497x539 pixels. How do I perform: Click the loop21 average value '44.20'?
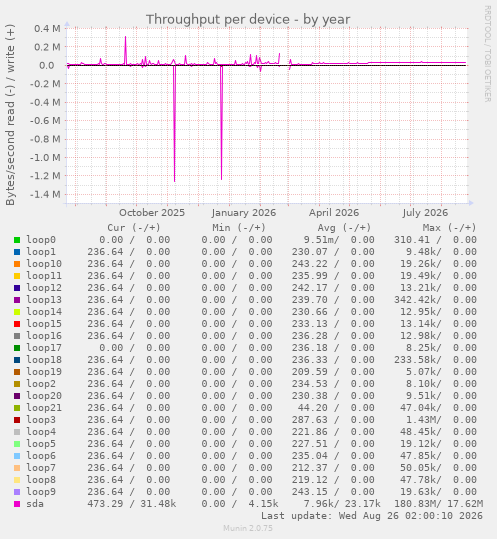312,408
